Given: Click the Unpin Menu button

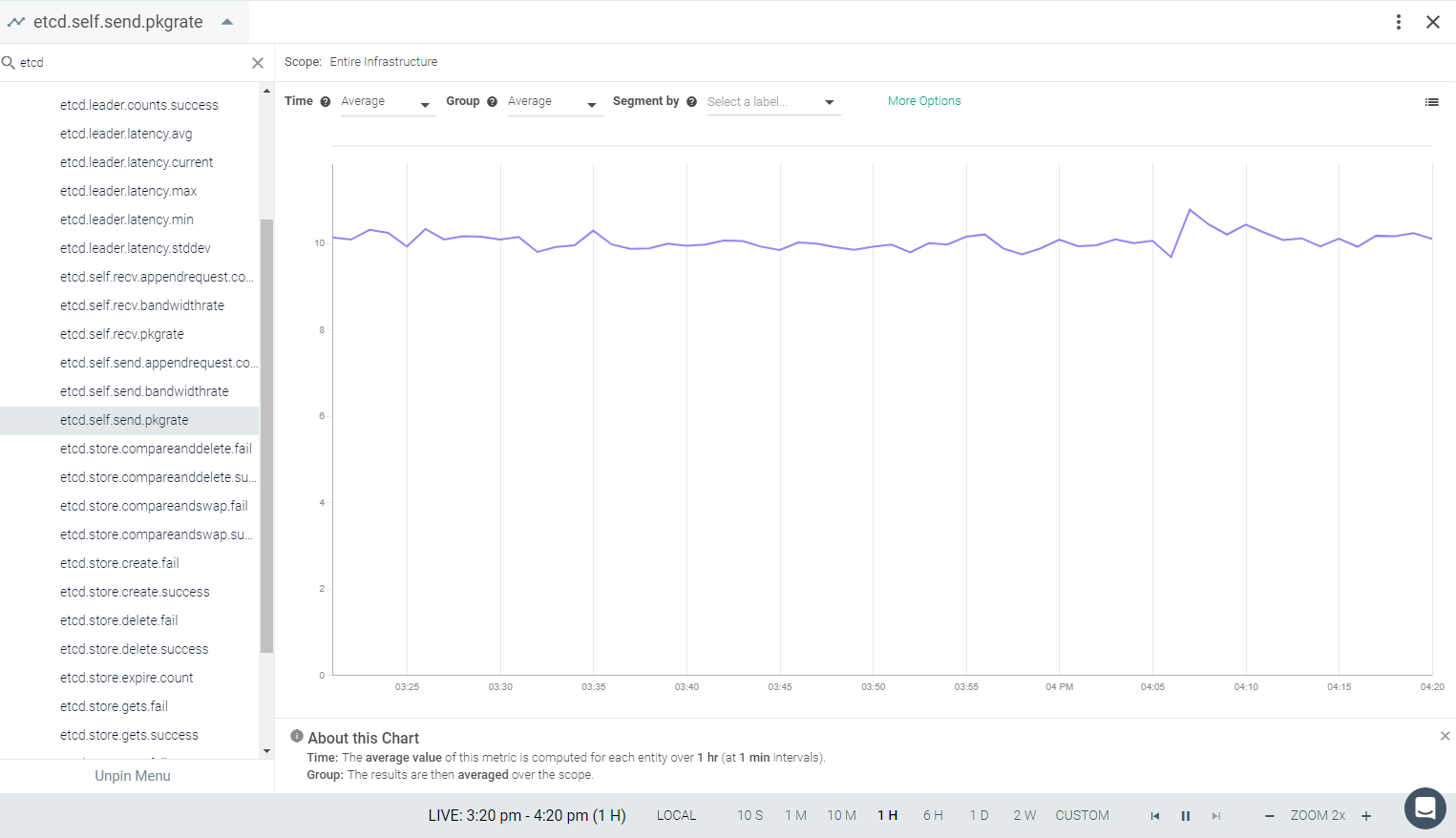Looking at the screenshot, I should pyautogui.click(x=133, y=776).
